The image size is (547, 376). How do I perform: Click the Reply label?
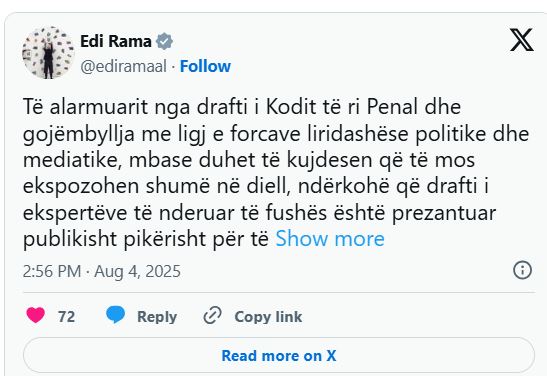pyautogui.click(x=157, y=317)
